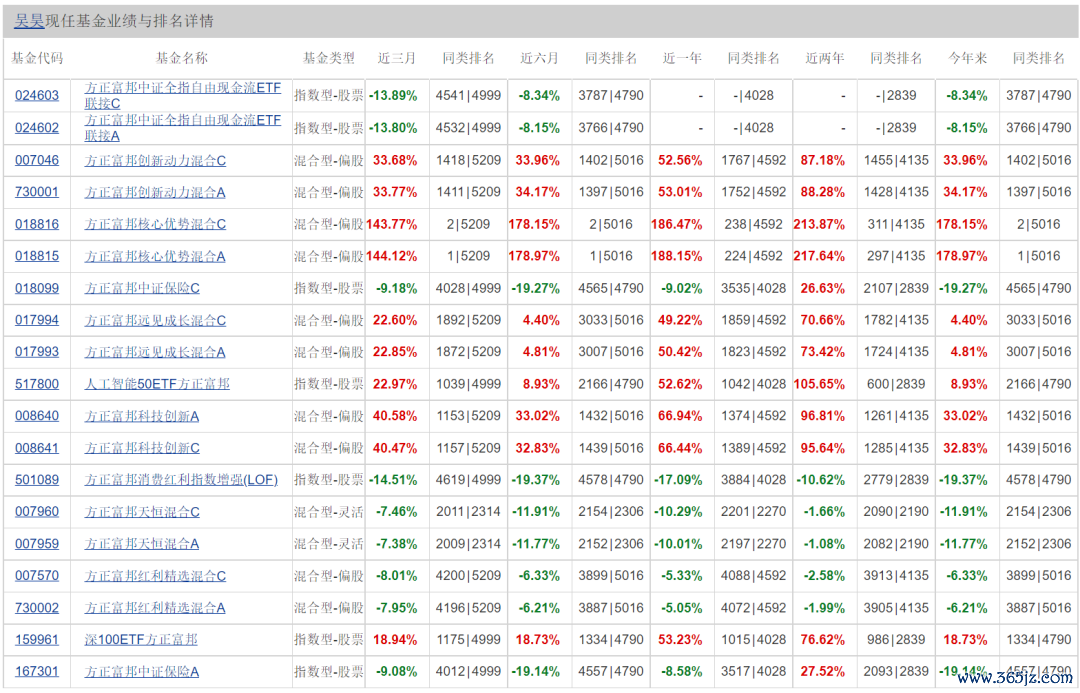The width and height of the screenshot is (1080, 693).
Task: Open 方正富邦红利精选混合C fund link
Action: click(x=155, y=576)
